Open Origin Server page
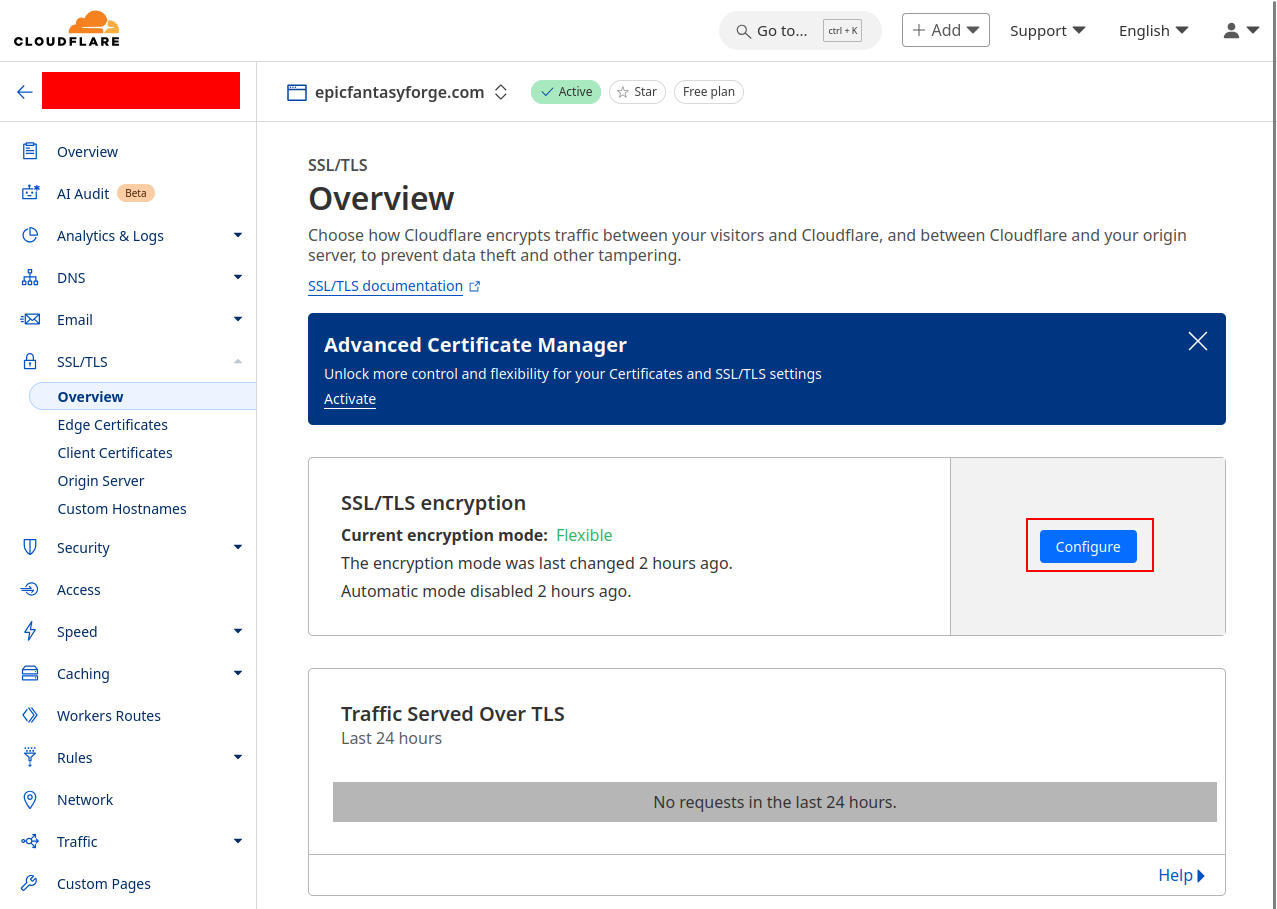Image resolution: width=1277 pixels, height=909 pixels. pos(101,480)
